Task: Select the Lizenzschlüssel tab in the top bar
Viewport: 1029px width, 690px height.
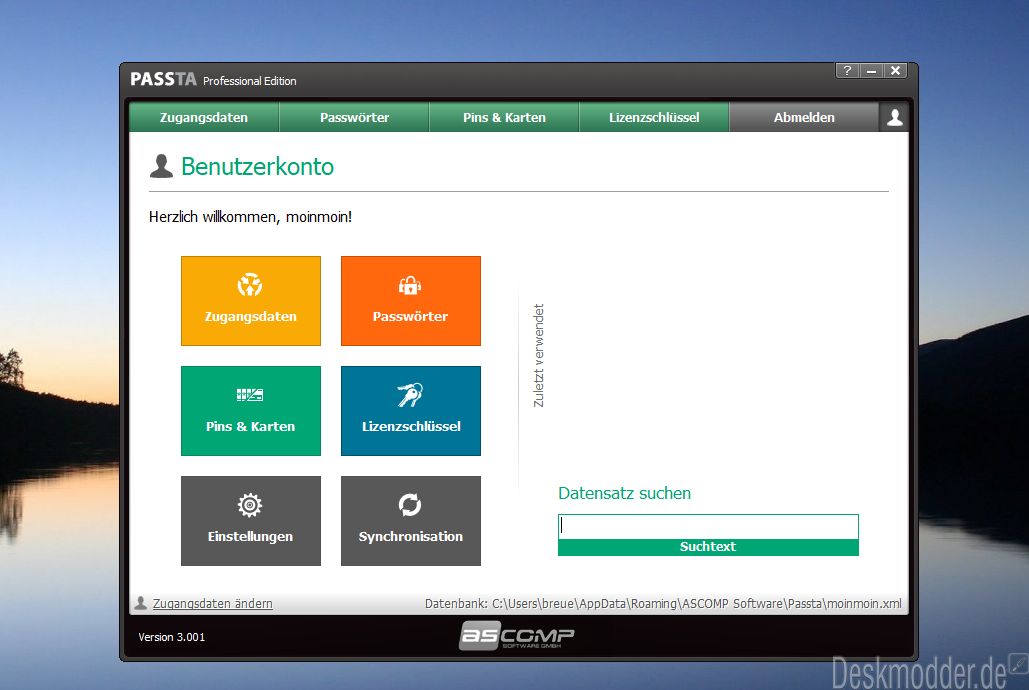Action: point(654,118)
